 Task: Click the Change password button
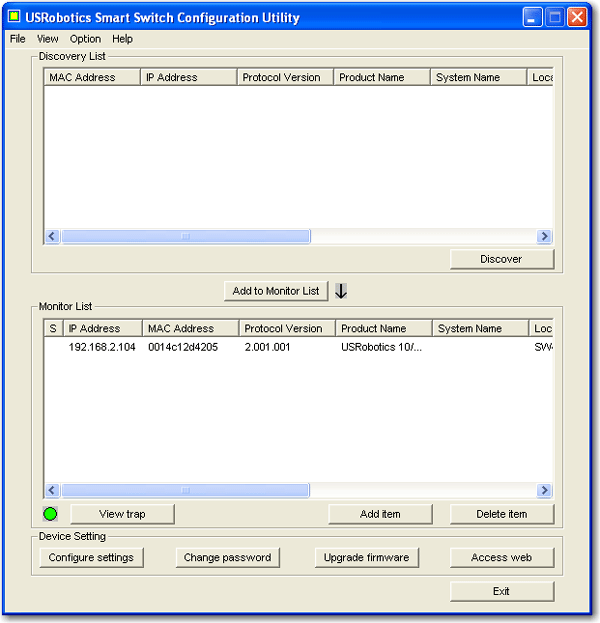pos(228,557)
